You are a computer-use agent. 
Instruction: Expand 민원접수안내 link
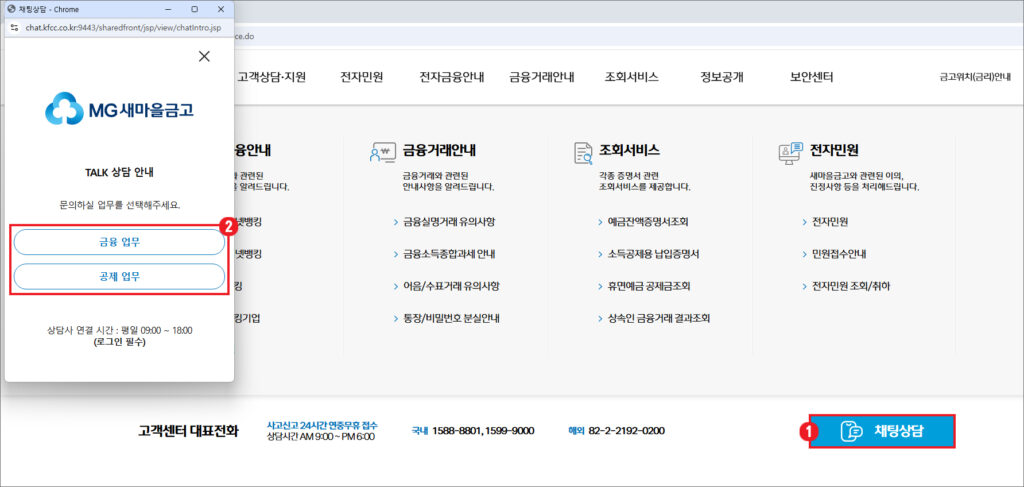coord(838,254)
